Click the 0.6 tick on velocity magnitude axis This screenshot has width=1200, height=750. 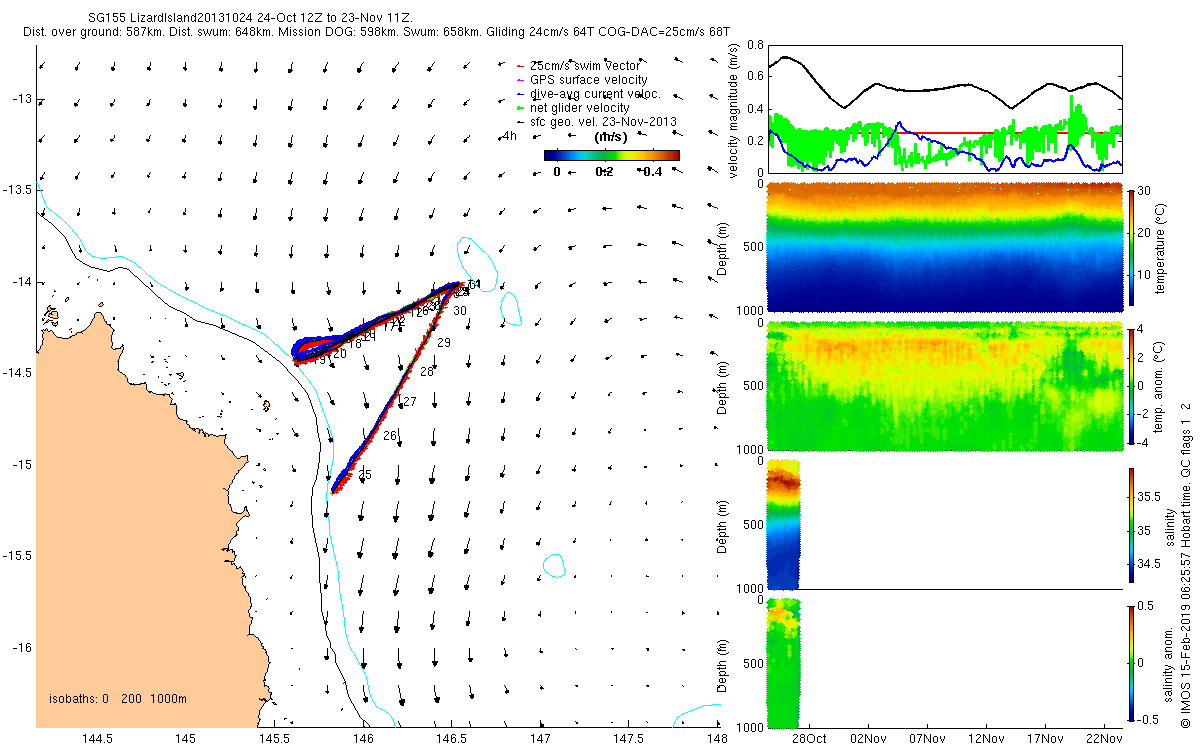(x=754, y=77)
